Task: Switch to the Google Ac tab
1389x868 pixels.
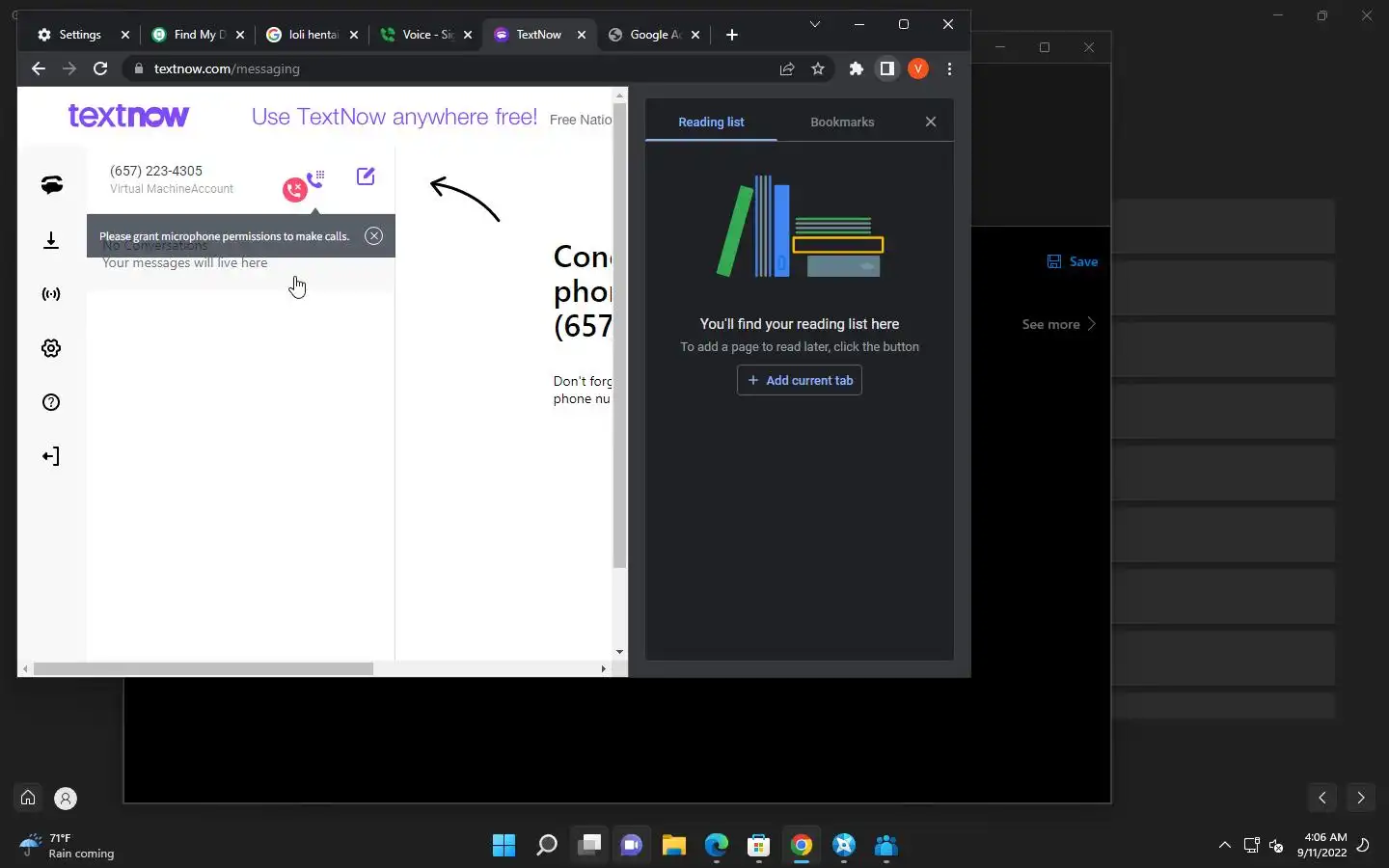Action: click(654, 35)
